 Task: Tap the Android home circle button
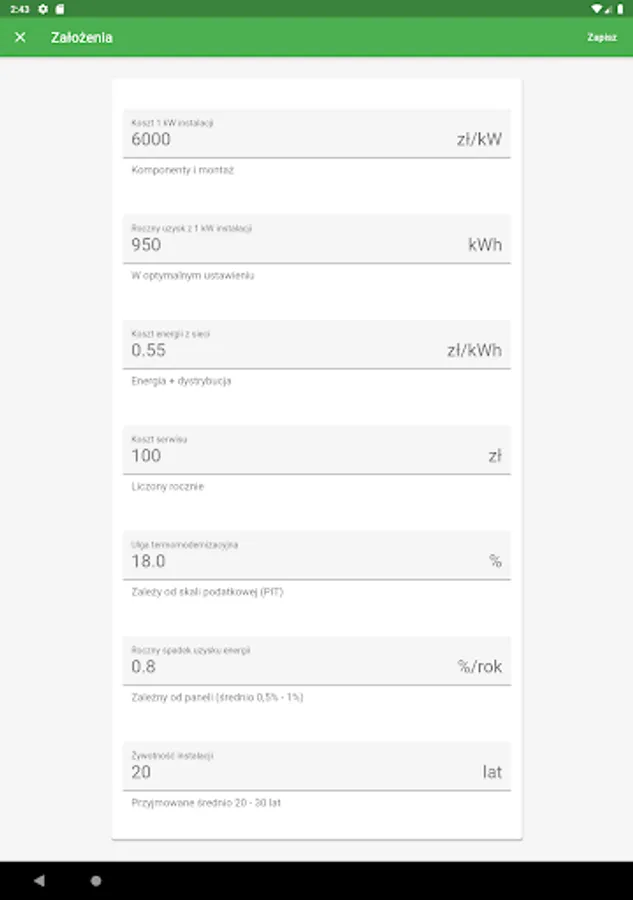[x=96, y=881]
